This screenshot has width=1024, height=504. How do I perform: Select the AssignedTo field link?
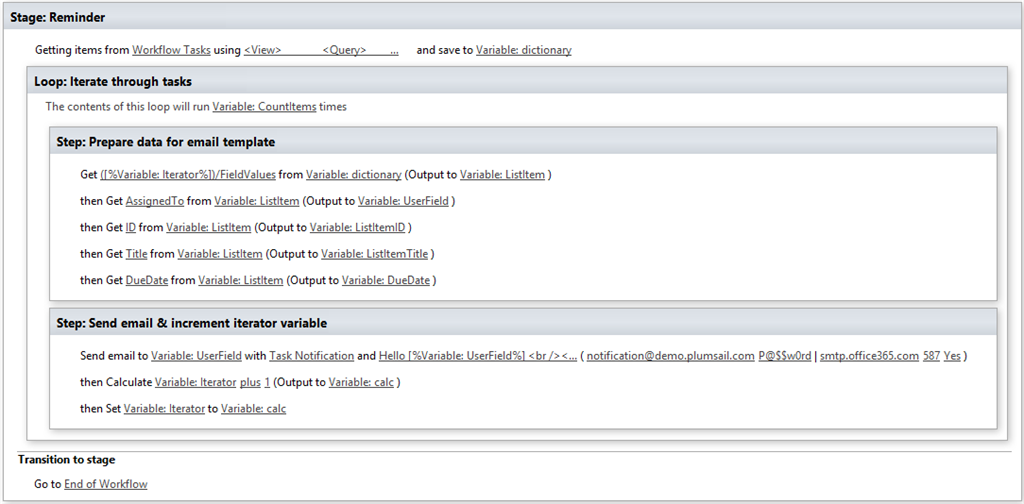coord(155,201)
